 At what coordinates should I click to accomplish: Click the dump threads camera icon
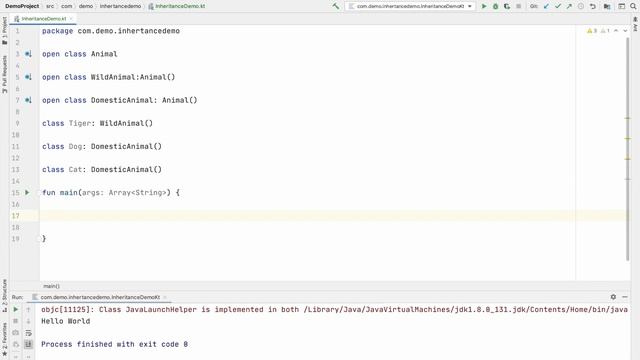tap(16, 333)
